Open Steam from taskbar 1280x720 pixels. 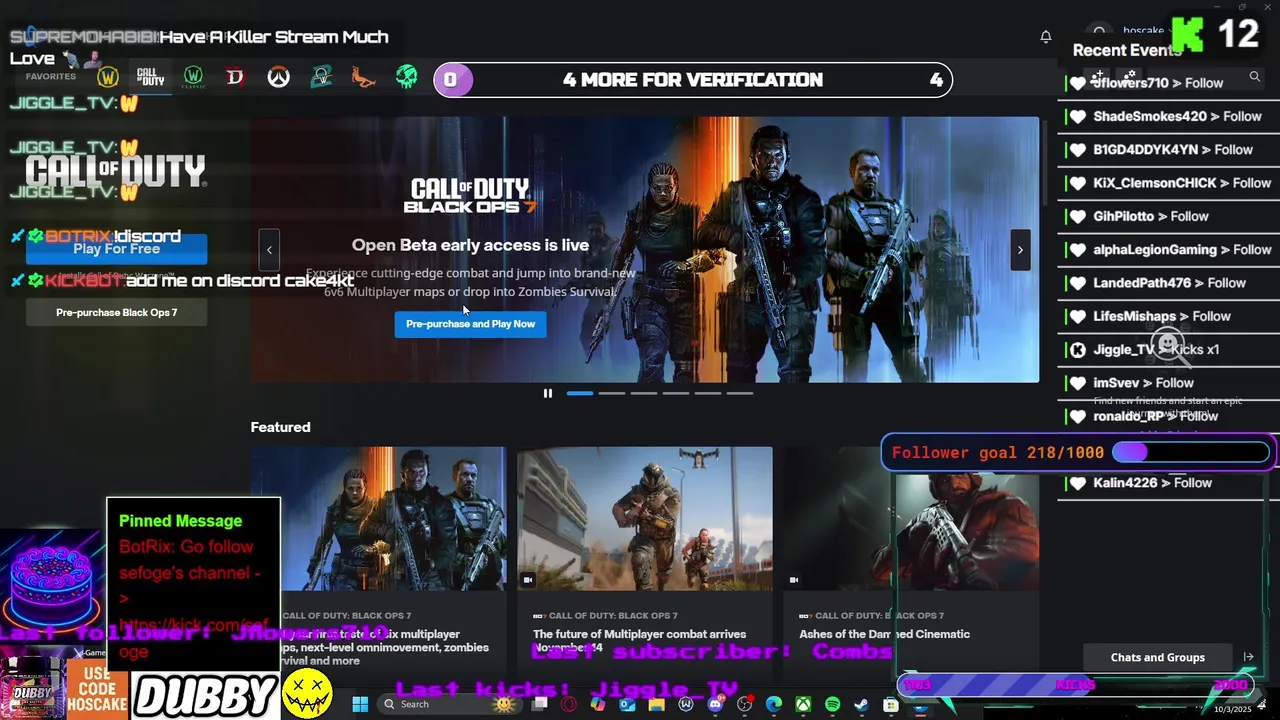tap(861, 704)
